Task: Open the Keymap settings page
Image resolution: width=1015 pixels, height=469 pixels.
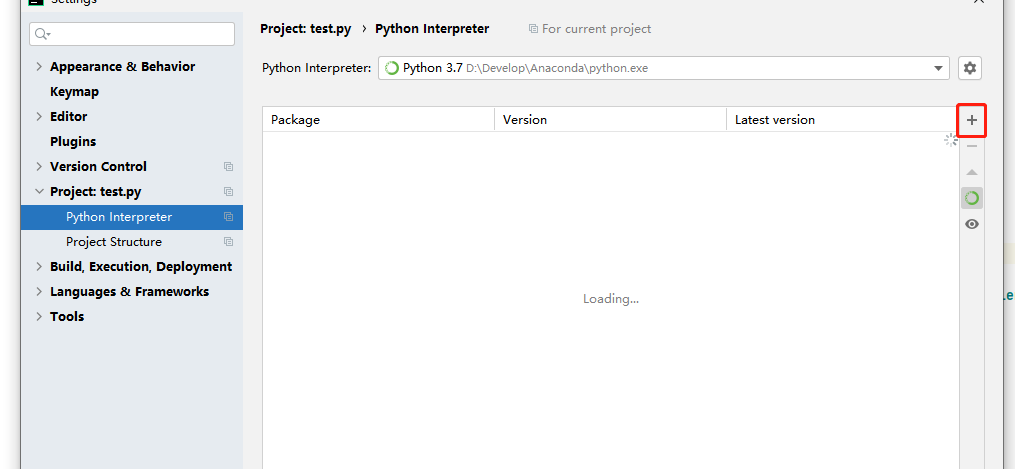Action: tap(74, 92)
